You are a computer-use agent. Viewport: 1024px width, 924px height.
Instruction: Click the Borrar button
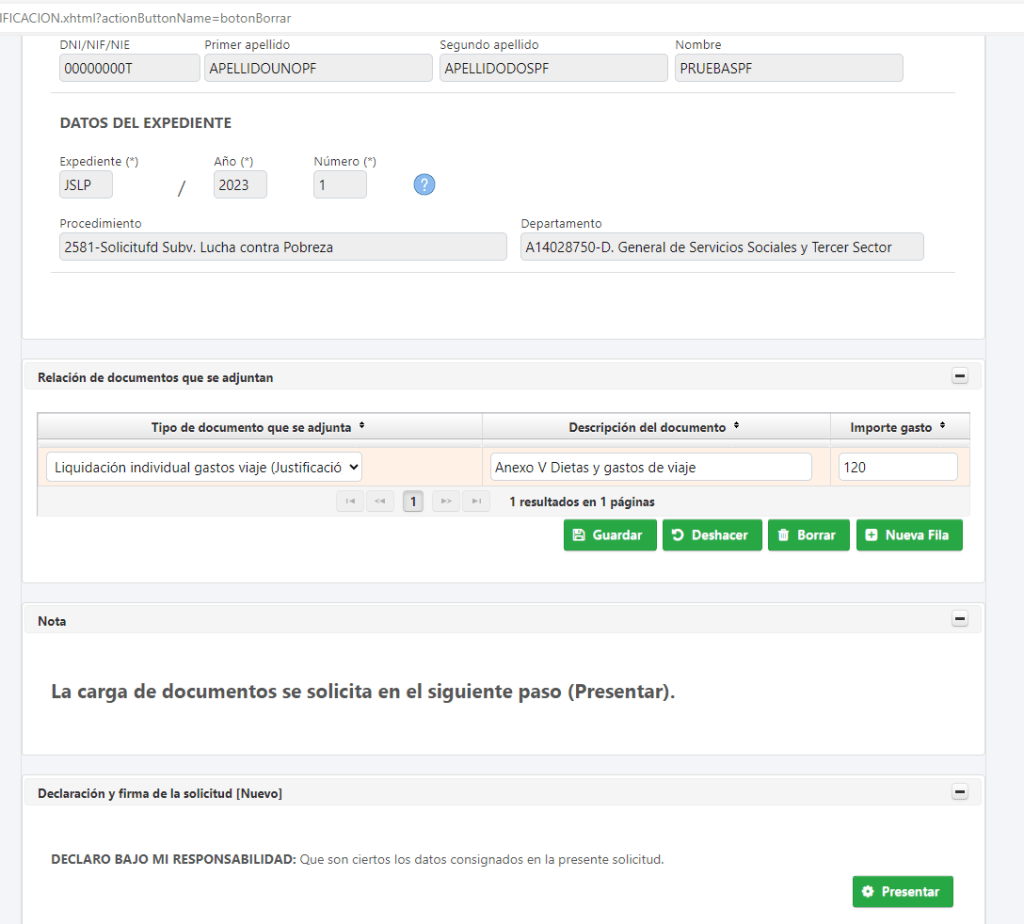(808, 535)
